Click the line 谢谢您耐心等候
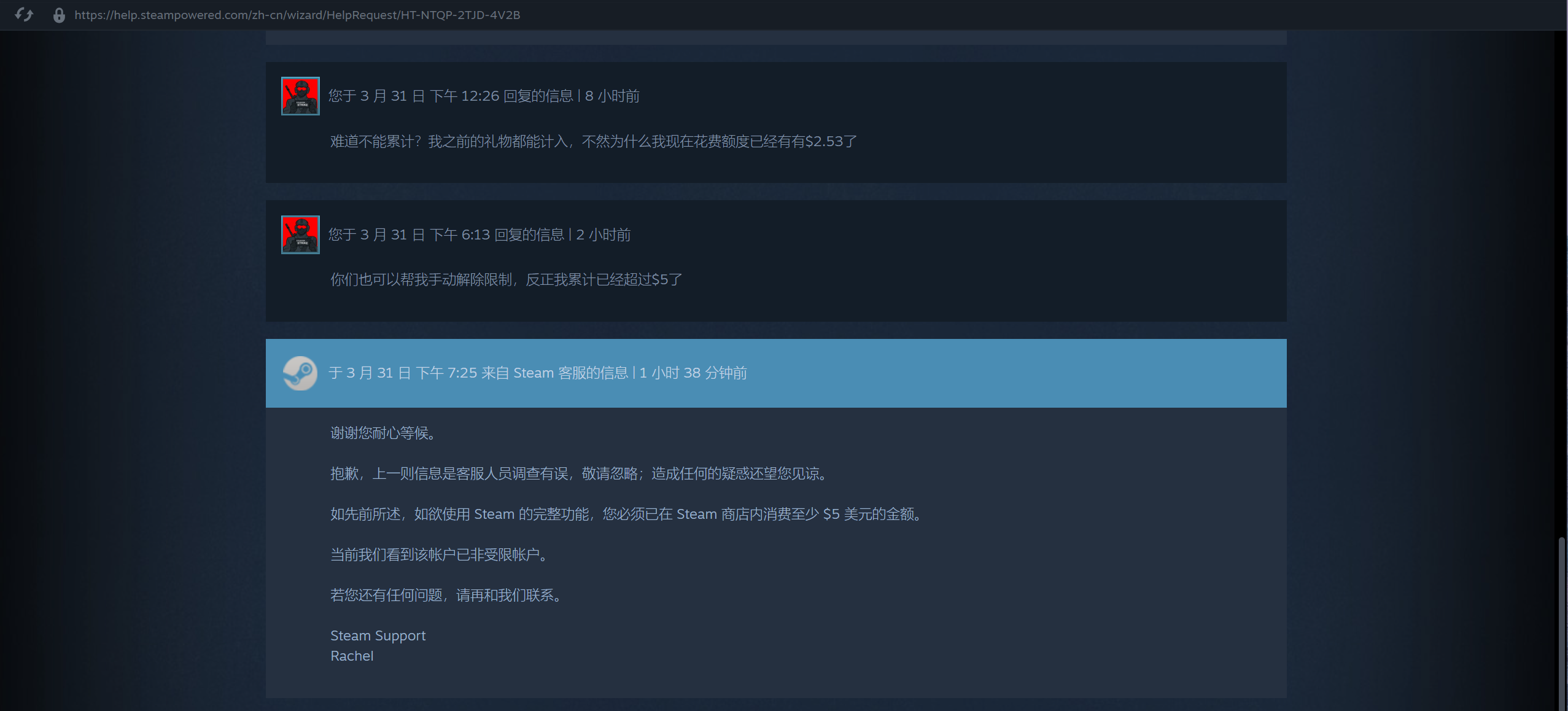This screenshot has height=711, width=1568. click(385, 433)
